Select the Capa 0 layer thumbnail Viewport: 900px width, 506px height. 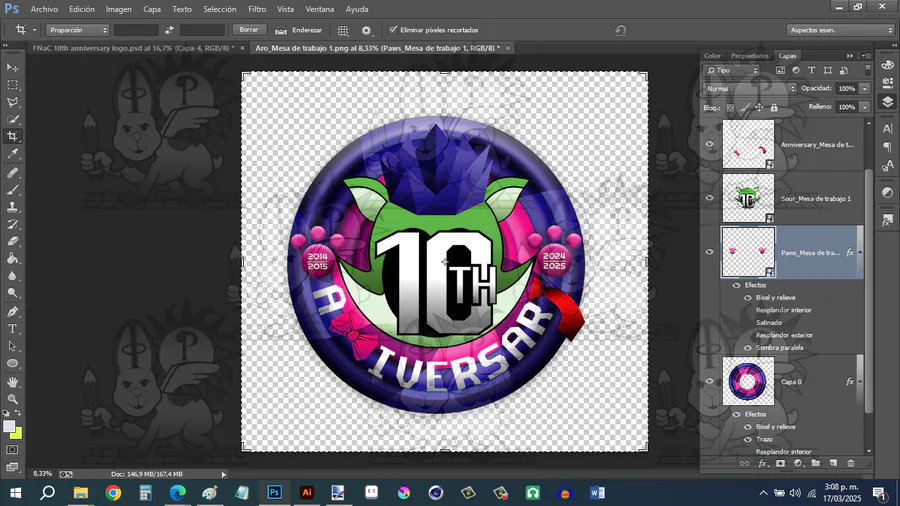point(748,381)
